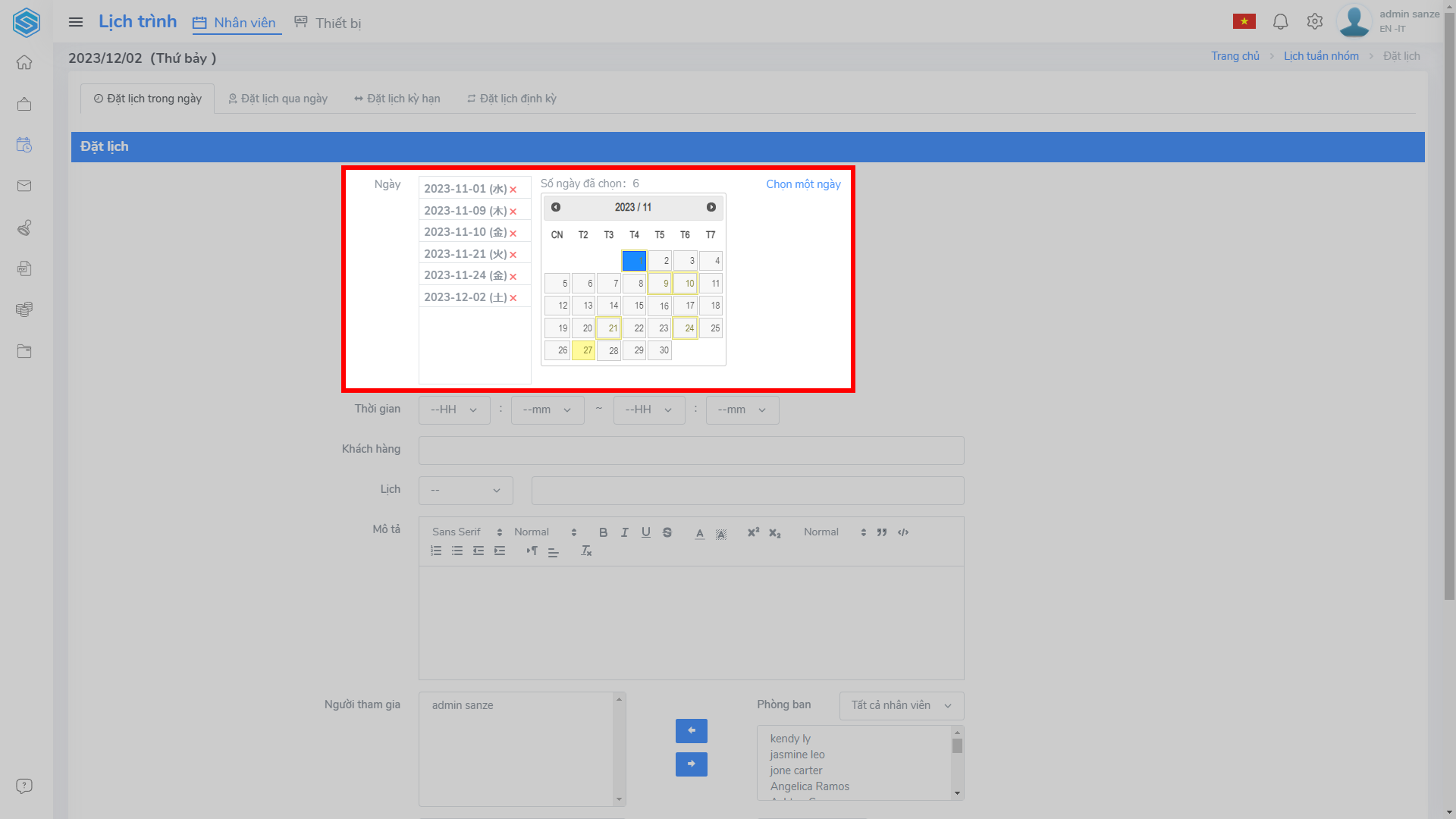This screenshot has width=1456, height=819.
Task: Switch to Đặt lịch trong ngày tab
Action: coord(148,99)
